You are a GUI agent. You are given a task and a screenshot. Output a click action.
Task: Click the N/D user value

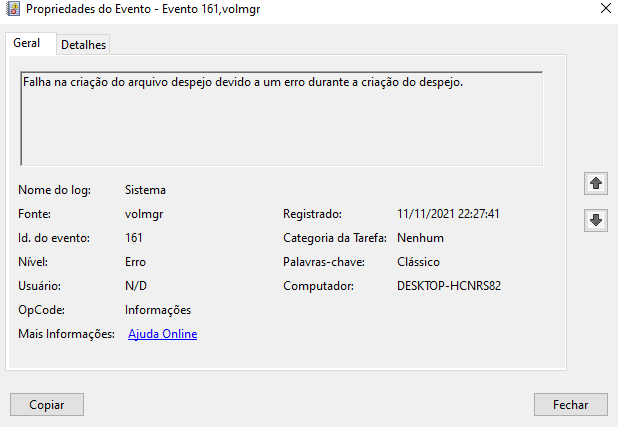(x=136, y=286)
